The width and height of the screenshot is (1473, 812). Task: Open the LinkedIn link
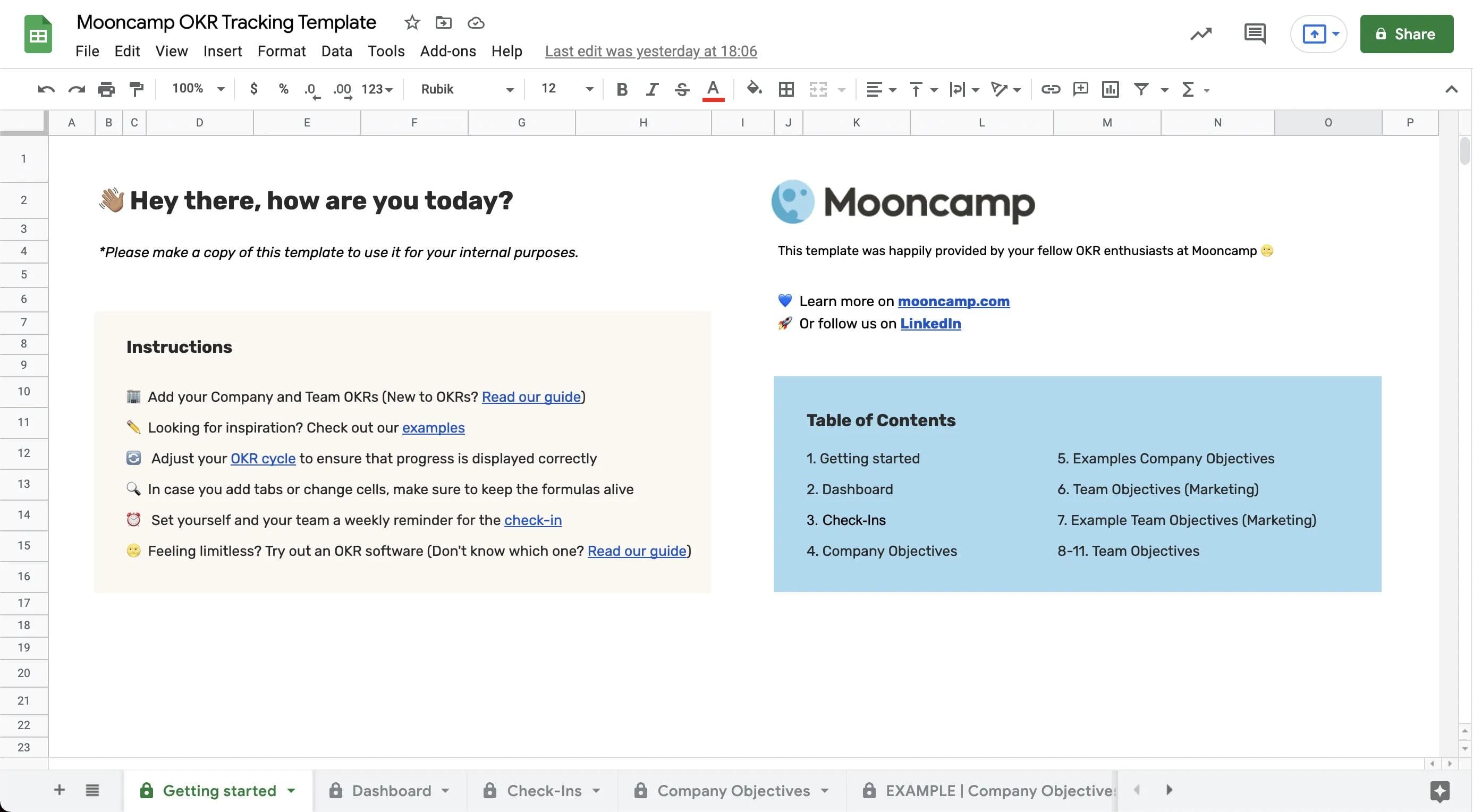930,323
